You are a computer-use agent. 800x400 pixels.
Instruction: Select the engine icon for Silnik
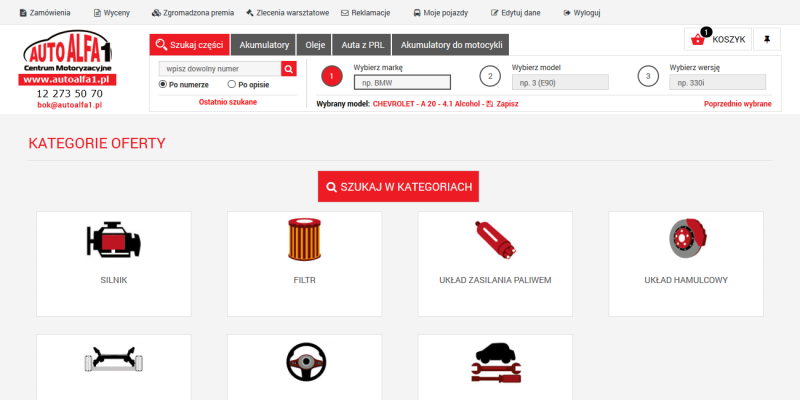tap(113, 241)
